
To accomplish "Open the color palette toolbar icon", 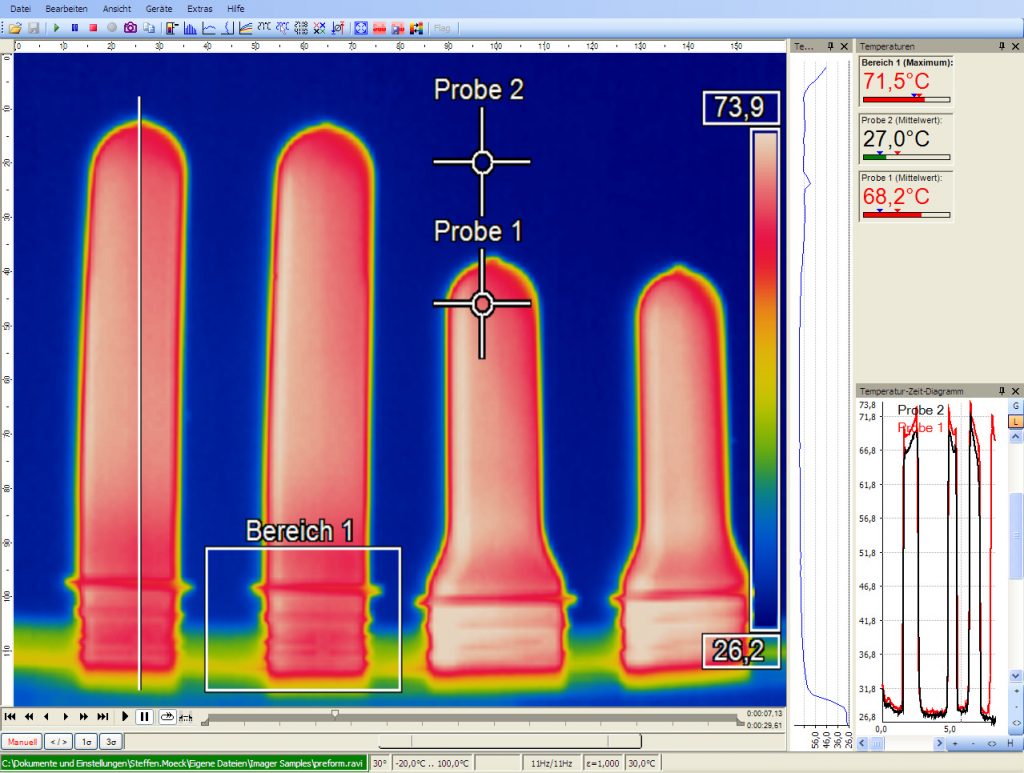I will [x=416, y=28].
